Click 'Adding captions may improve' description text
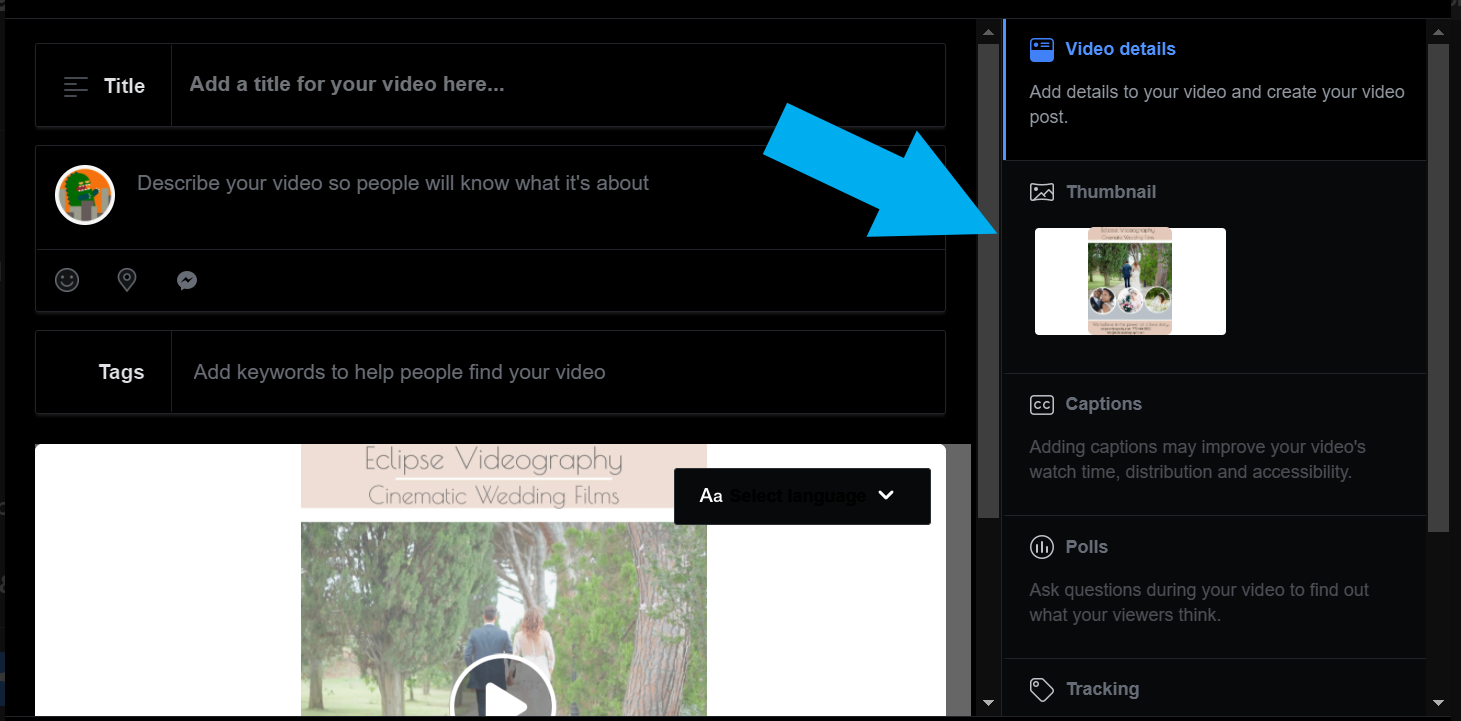Image resolution: width=1461 pixels, height=721 pixels. [x=1197, y=459]
